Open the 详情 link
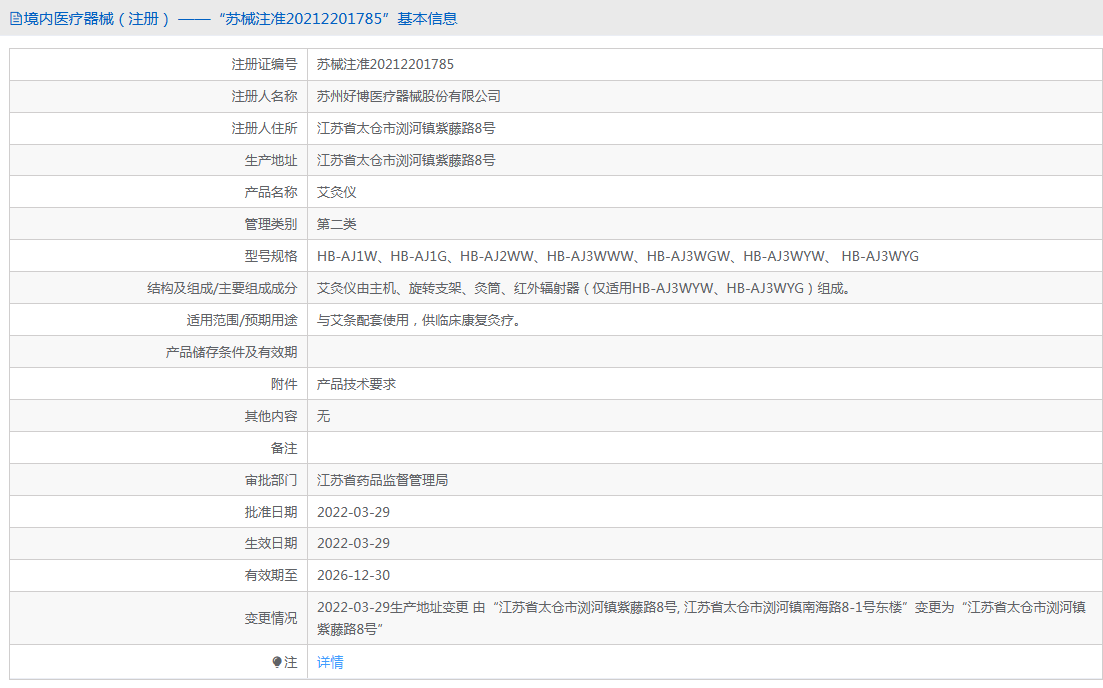The height and width of the screenshot is (688, 1103). coord(330,662)
